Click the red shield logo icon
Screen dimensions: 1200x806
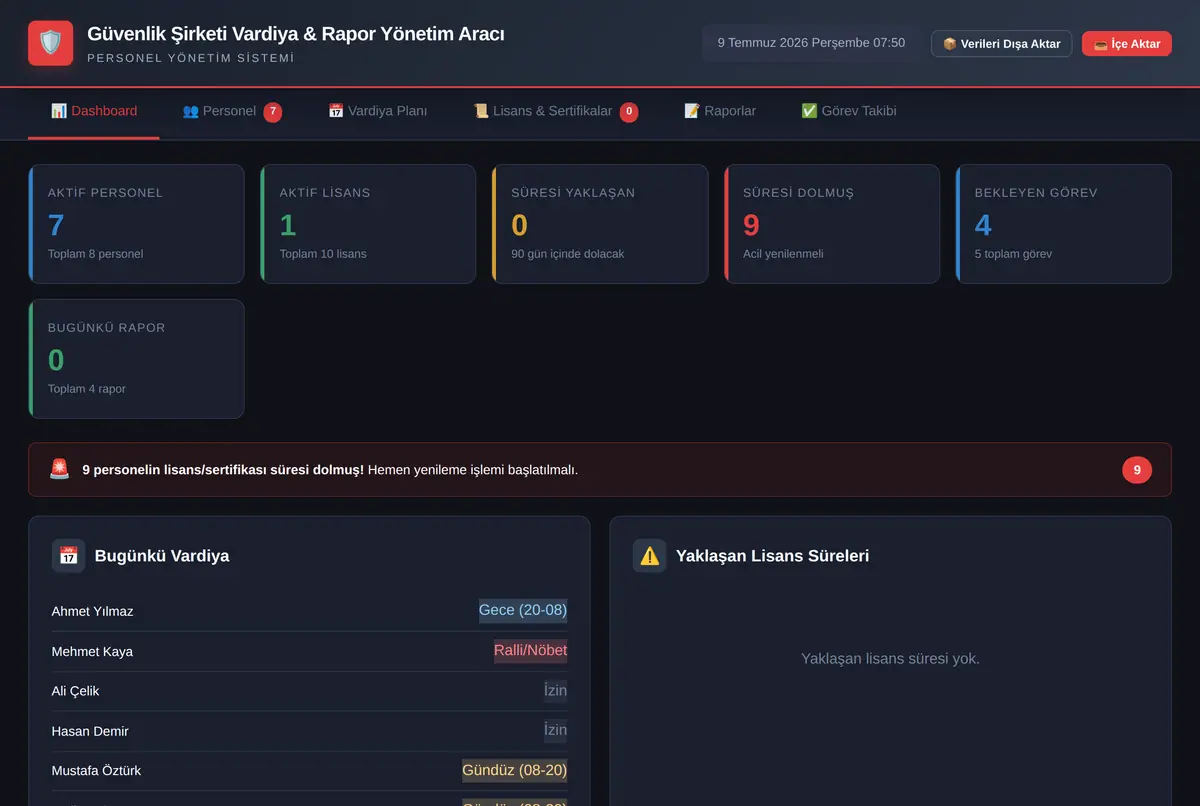[x=50, y=43]
